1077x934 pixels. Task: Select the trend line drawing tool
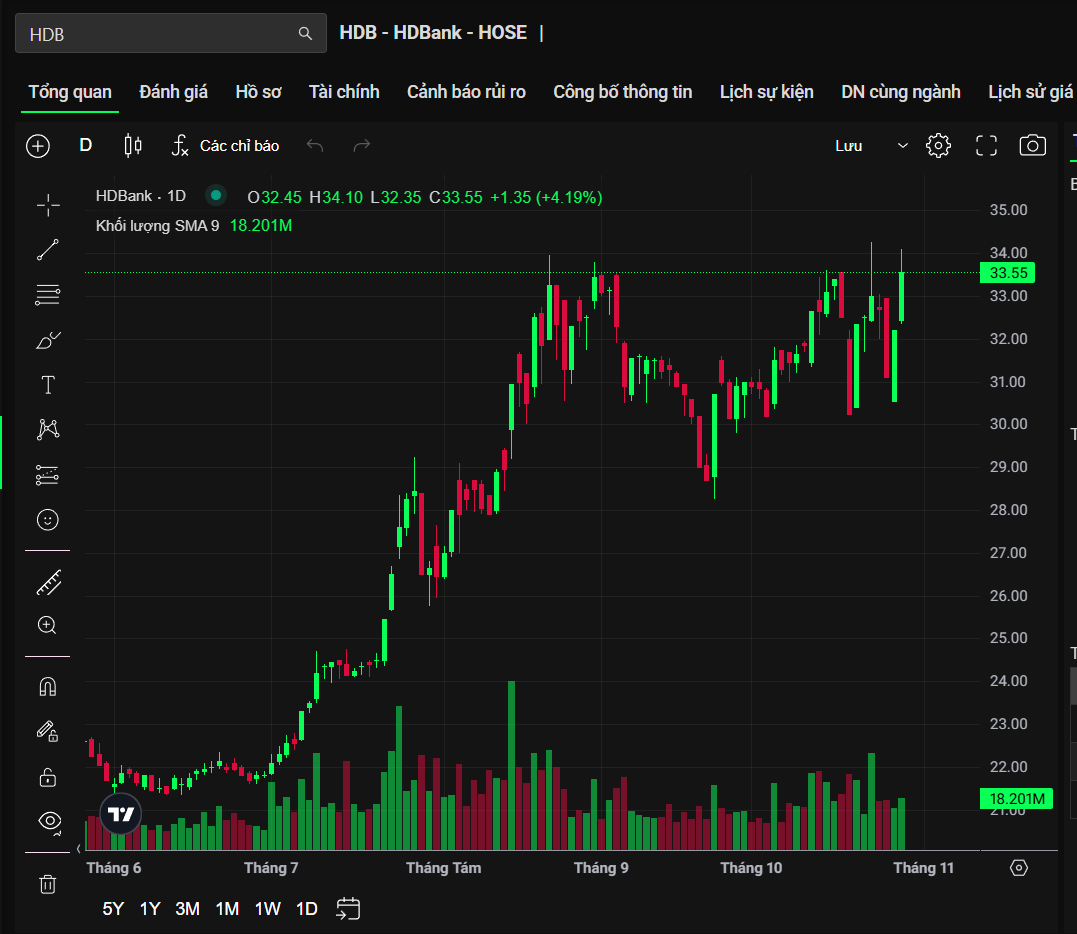47,250
